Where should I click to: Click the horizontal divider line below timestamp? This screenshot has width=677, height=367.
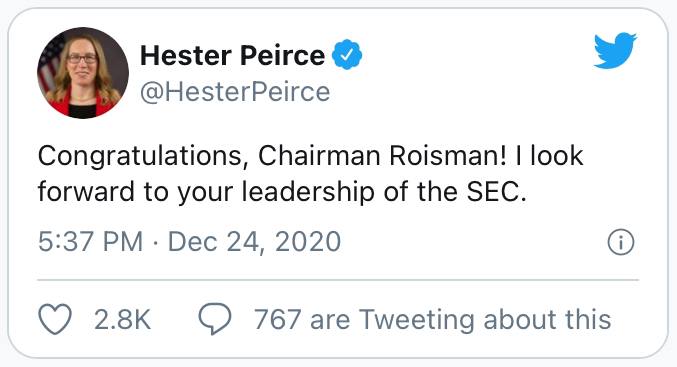pos(338,280)
